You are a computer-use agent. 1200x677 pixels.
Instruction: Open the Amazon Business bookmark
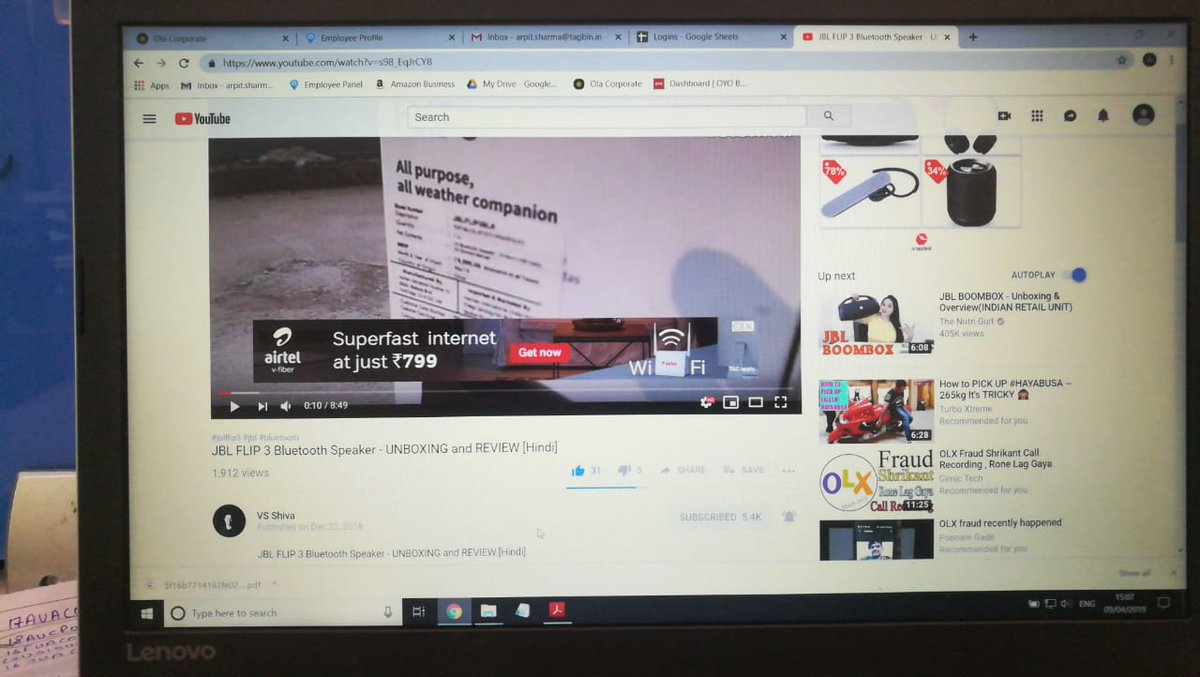(415, 85)
